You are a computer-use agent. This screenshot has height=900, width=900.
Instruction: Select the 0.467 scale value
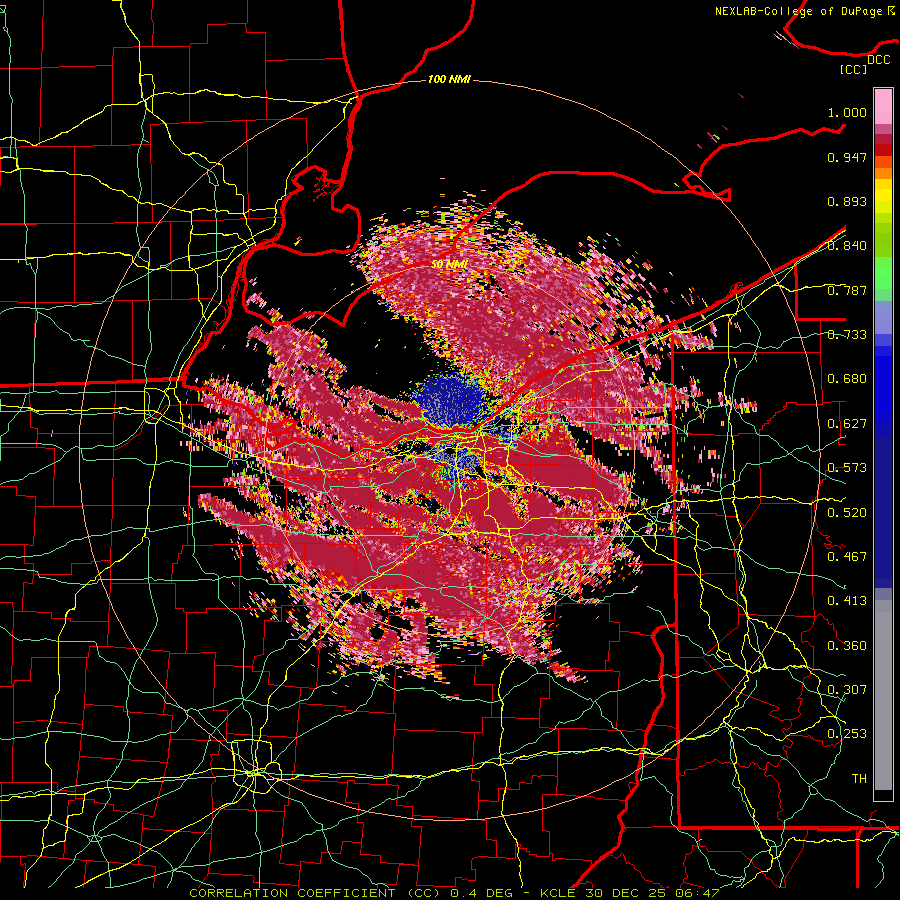click(x=847, y=557)
